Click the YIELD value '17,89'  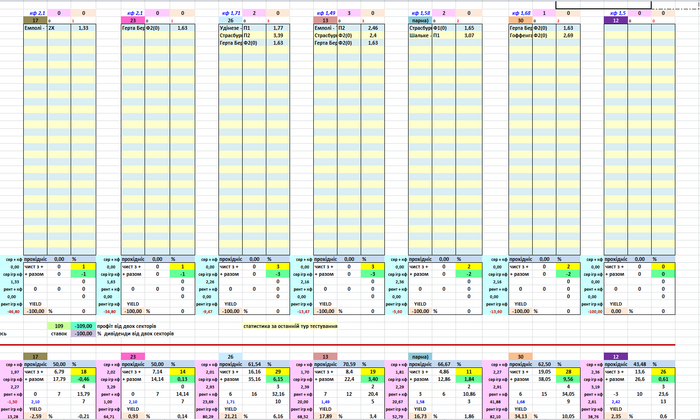[x=325, y=416]
